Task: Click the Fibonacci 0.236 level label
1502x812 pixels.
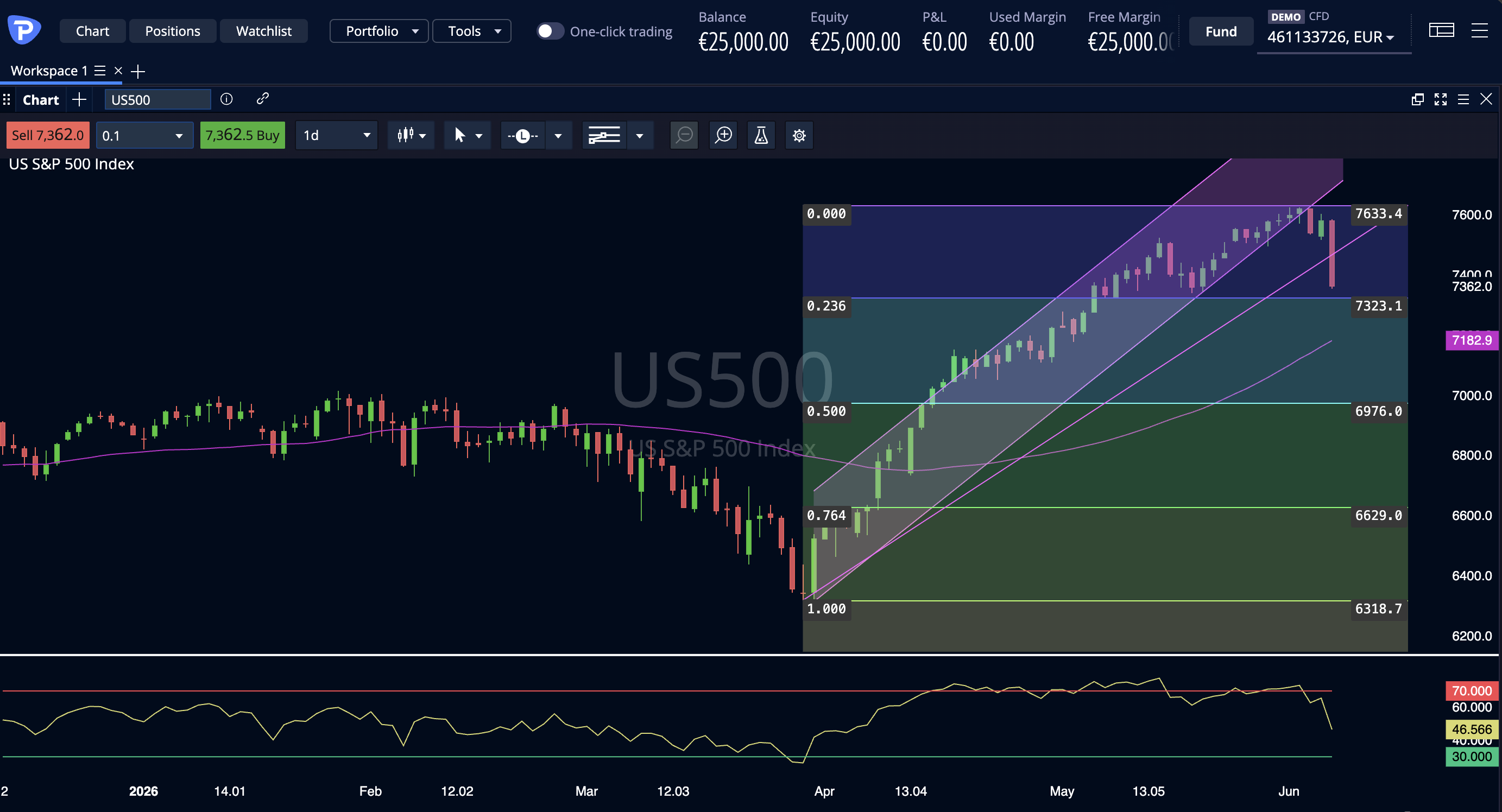Action: [x=826, y=306]
